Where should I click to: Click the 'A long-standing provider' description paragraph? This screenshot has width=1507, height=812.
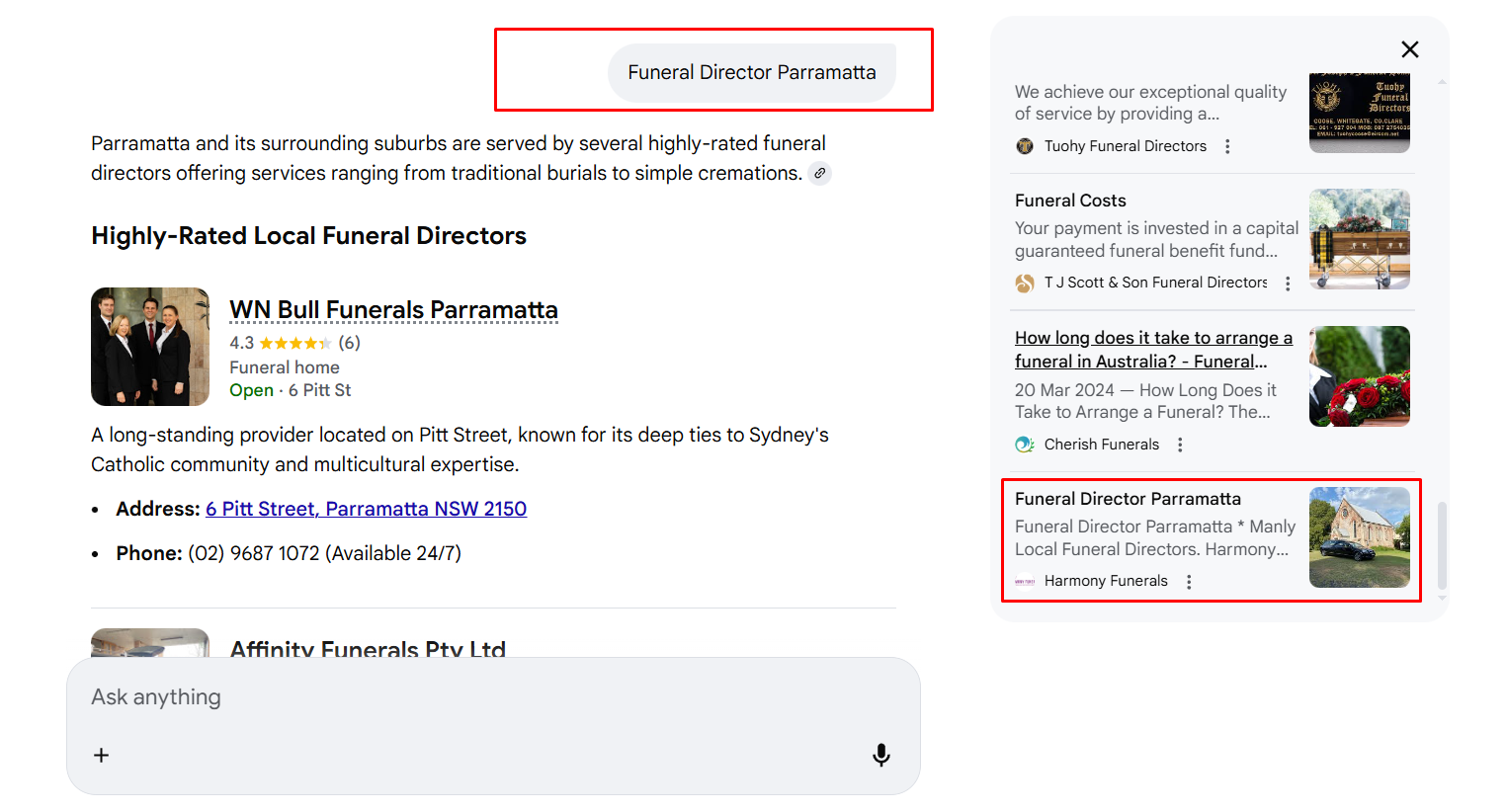pyautogui.click(x=460, y=449)
